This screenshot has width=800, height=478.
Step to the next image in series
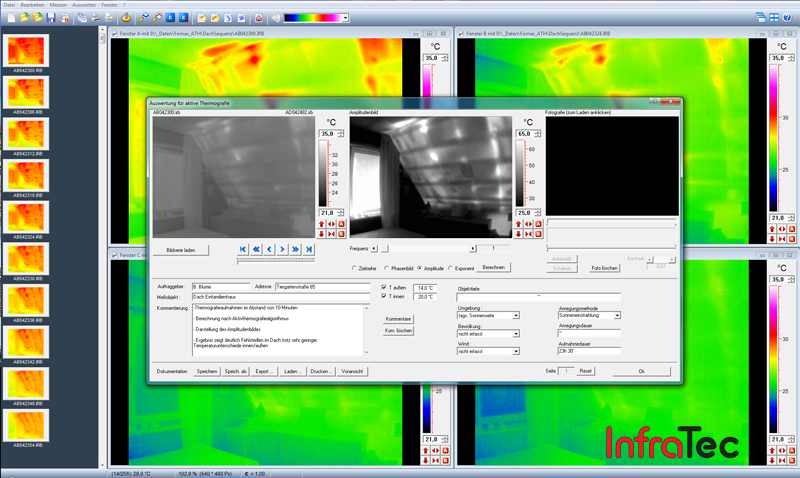click(282, 248)
